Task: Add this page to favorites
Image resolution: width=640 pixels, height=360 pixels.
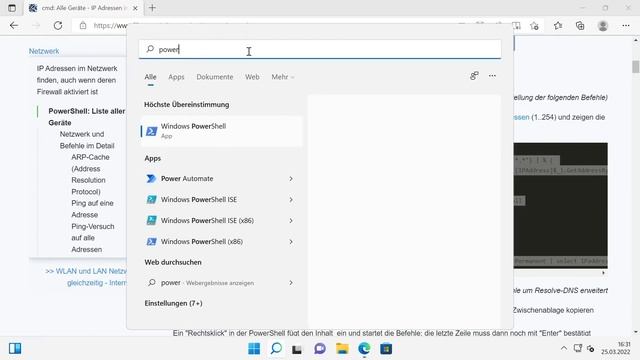Action: [534, 26]
